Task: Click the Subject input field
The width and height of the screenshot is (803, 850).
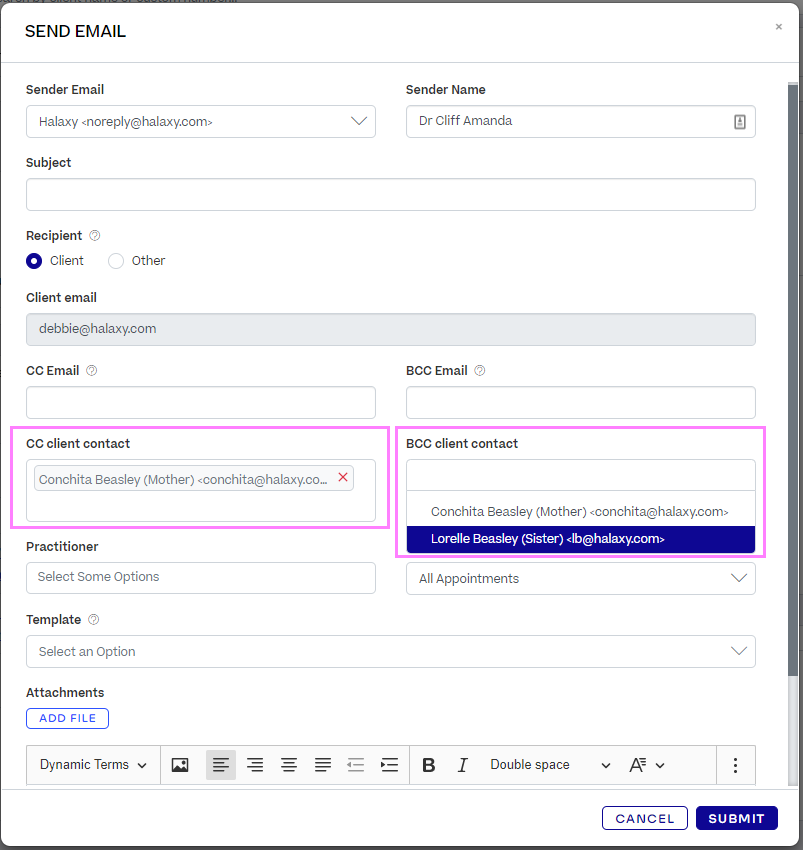Action: (390, 195)
